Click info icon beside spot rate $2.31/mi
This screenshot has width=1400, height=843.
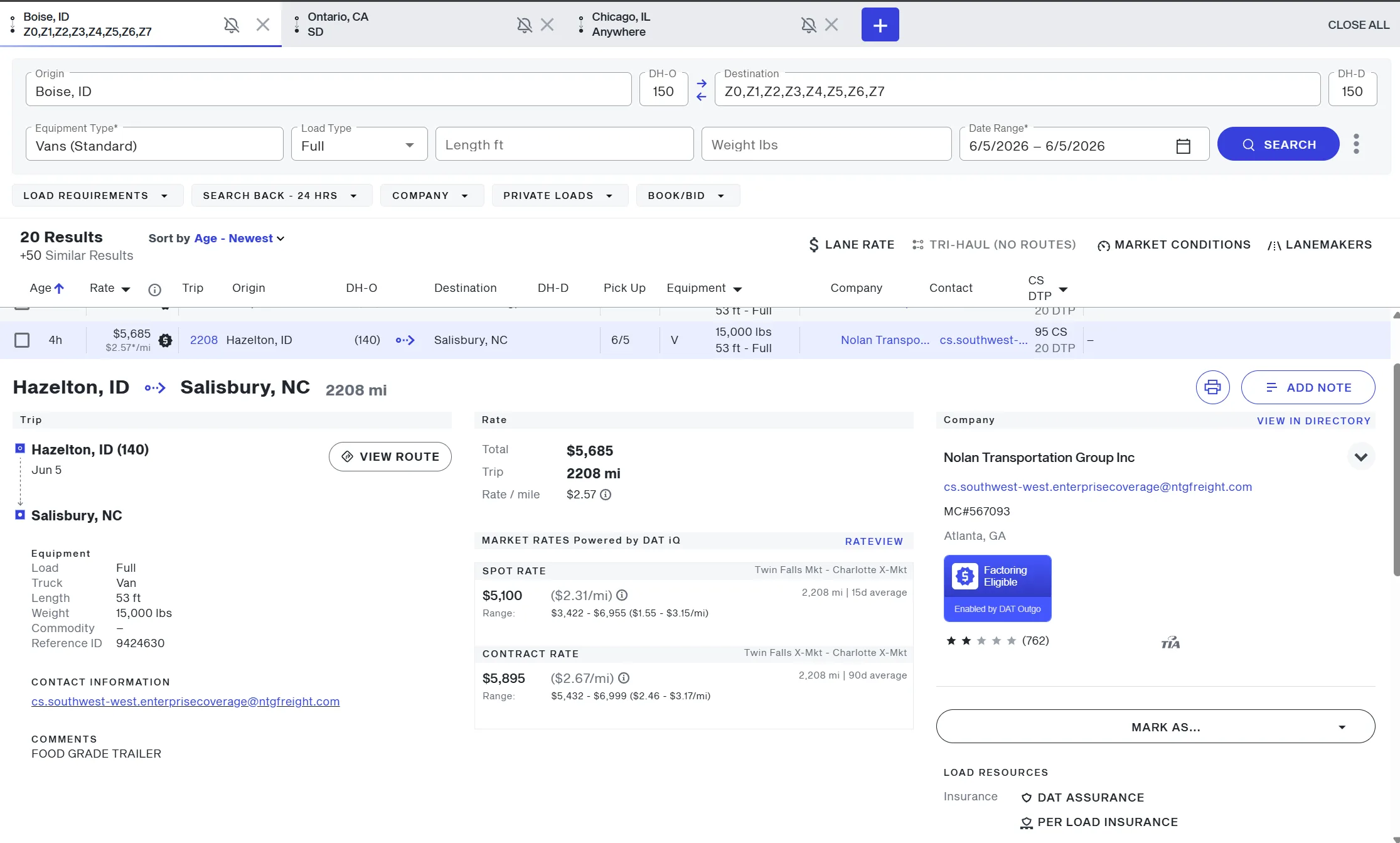[x=622, y=595]
